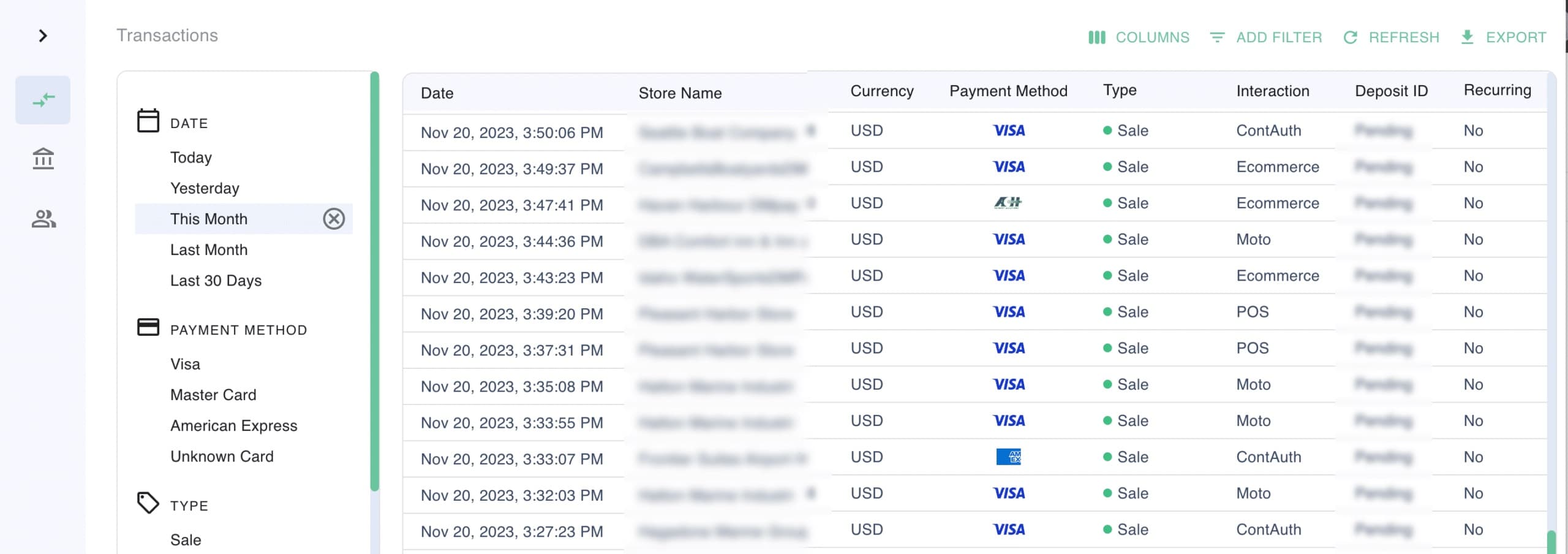Click the credit card icon beside PAYMENT METHOD
This screenshot has width=1568, height=554.
tap(148, 327)
